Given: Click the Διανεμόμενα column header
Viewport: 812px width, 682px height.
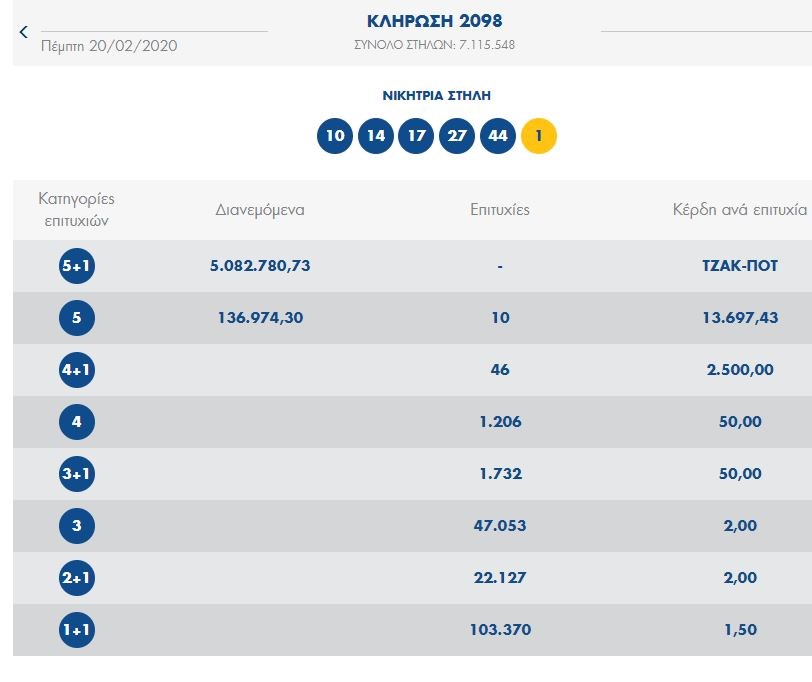Looking at the screenshot, I should (x=260, y=210).
